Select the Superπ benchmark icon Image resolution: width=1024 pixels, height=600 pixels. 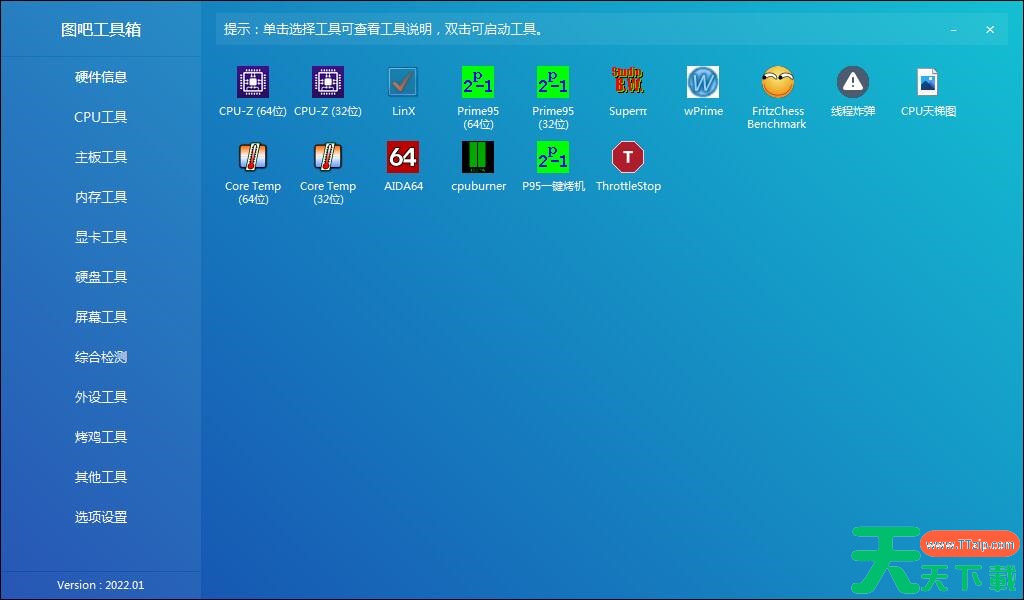pos(628,82)
